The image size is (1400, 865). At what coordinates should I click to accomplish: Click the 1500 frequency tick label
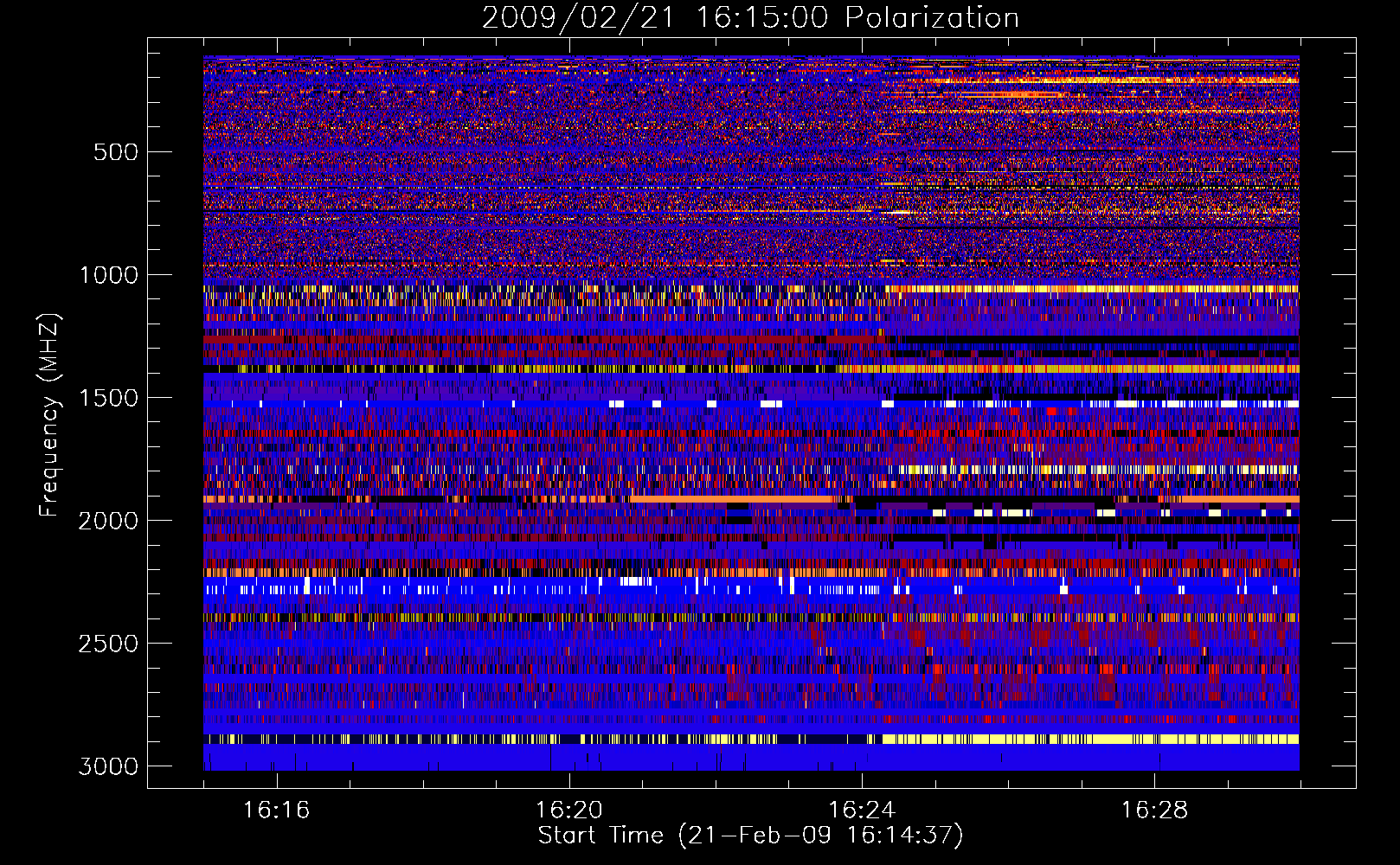[109, 398]
